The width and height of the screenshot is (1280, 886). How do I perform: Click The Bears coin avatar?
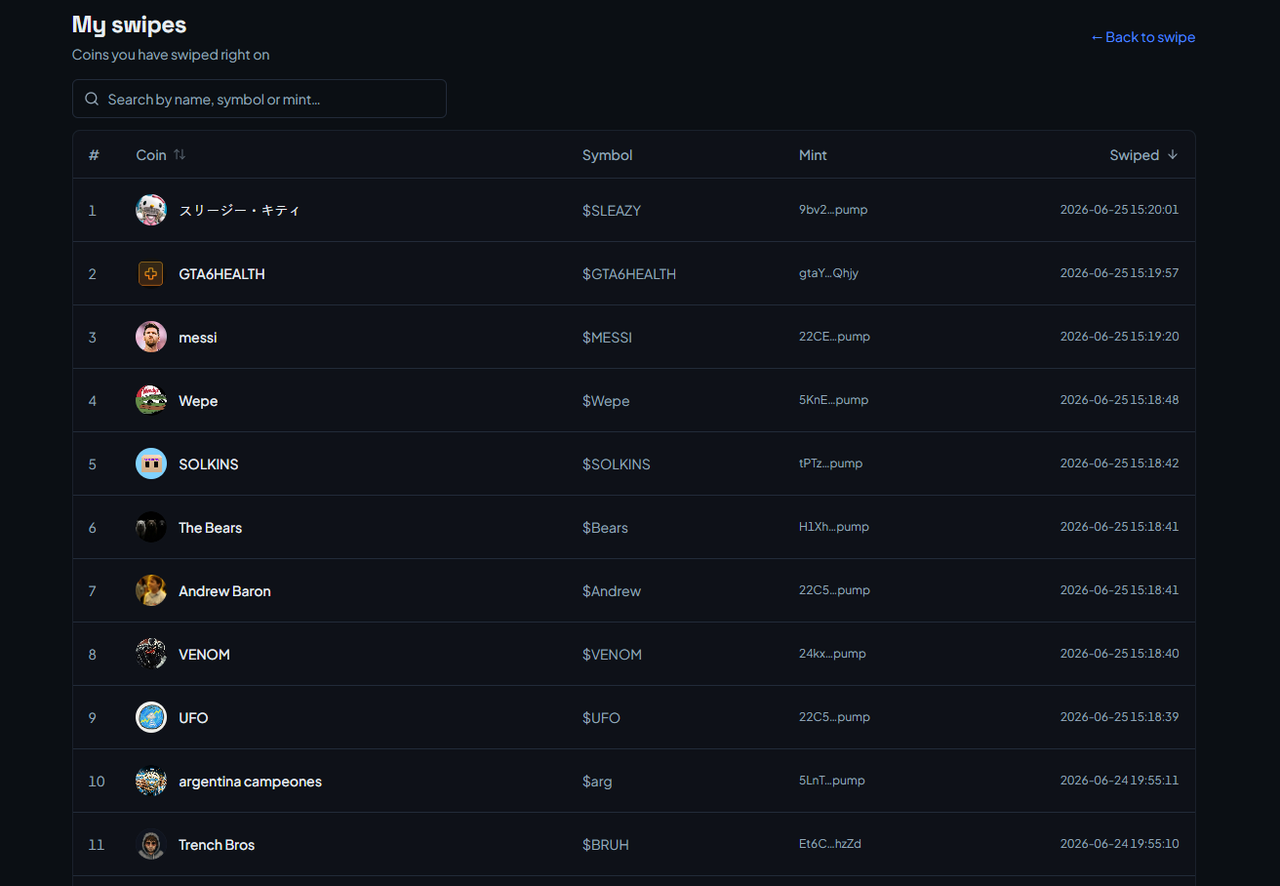click(x=151, y=527)
